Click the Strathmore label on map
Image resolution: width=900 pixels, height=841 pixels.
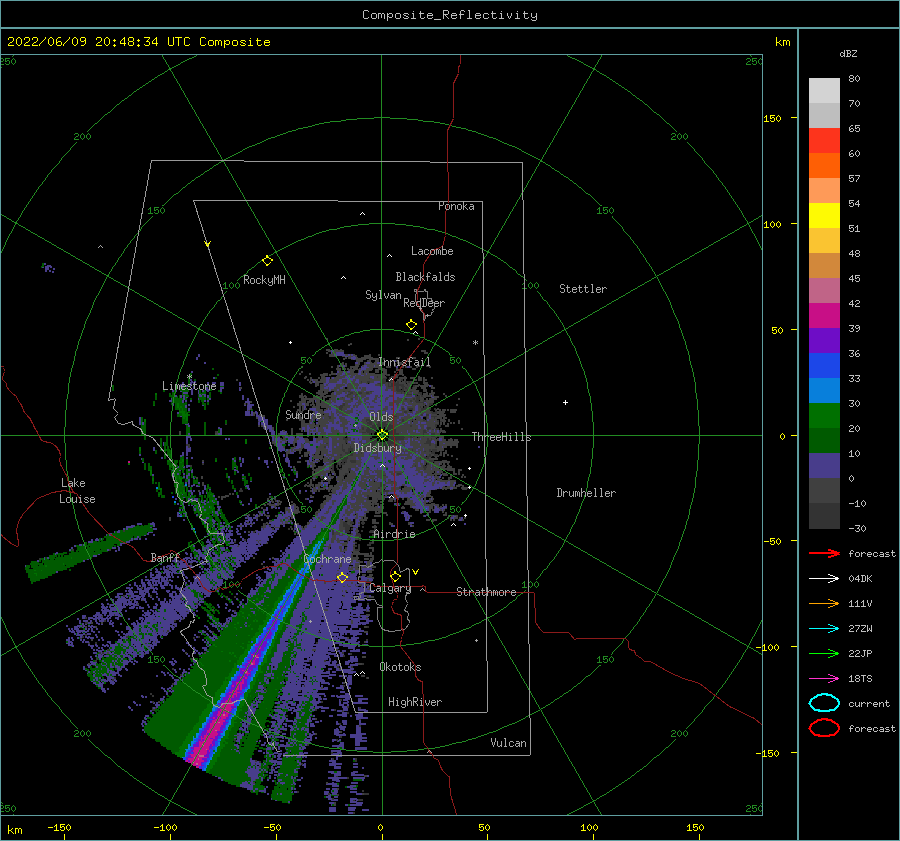(486, 592)
